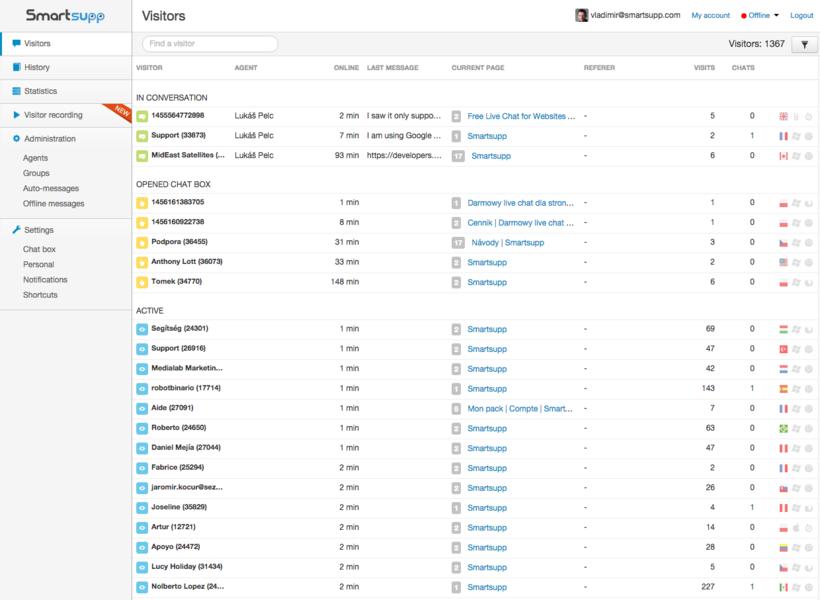Screen dimensions: 820x600
Task: Click chat icon of MidEast Satellites row
Action: click(x=142, y=156)
